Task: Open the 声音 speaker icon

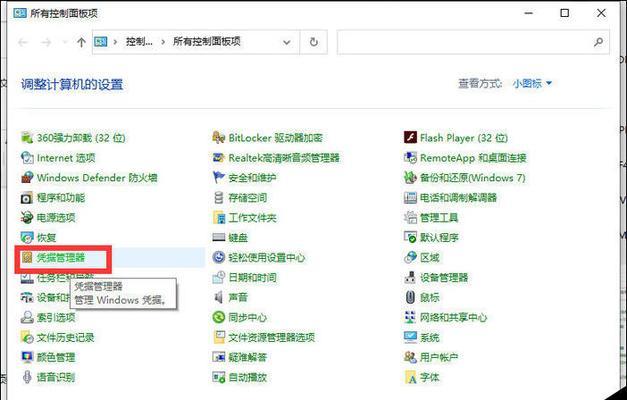Action: click(218, 297)
